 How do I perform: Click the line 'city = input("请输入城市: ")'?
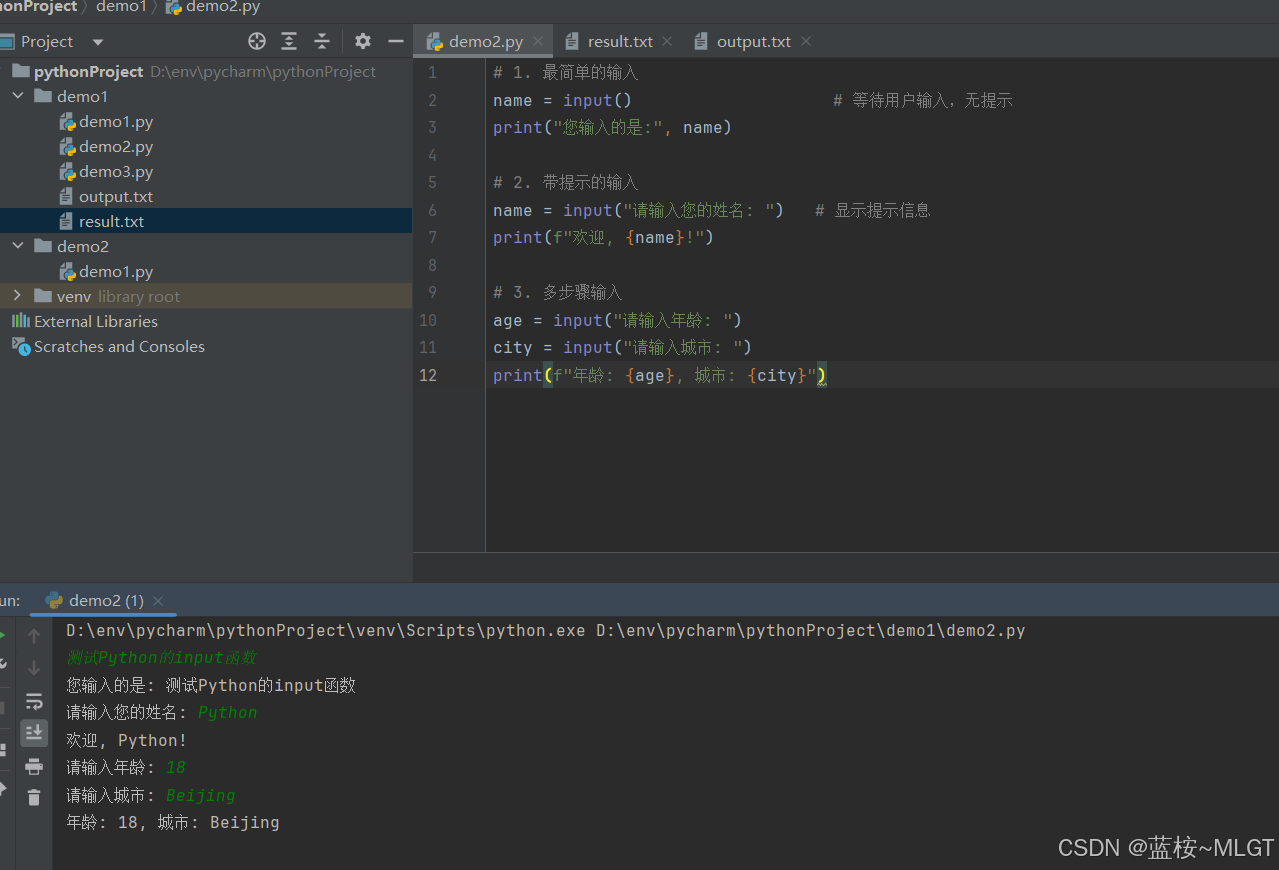pyautogui.click(x=622, y=347)
